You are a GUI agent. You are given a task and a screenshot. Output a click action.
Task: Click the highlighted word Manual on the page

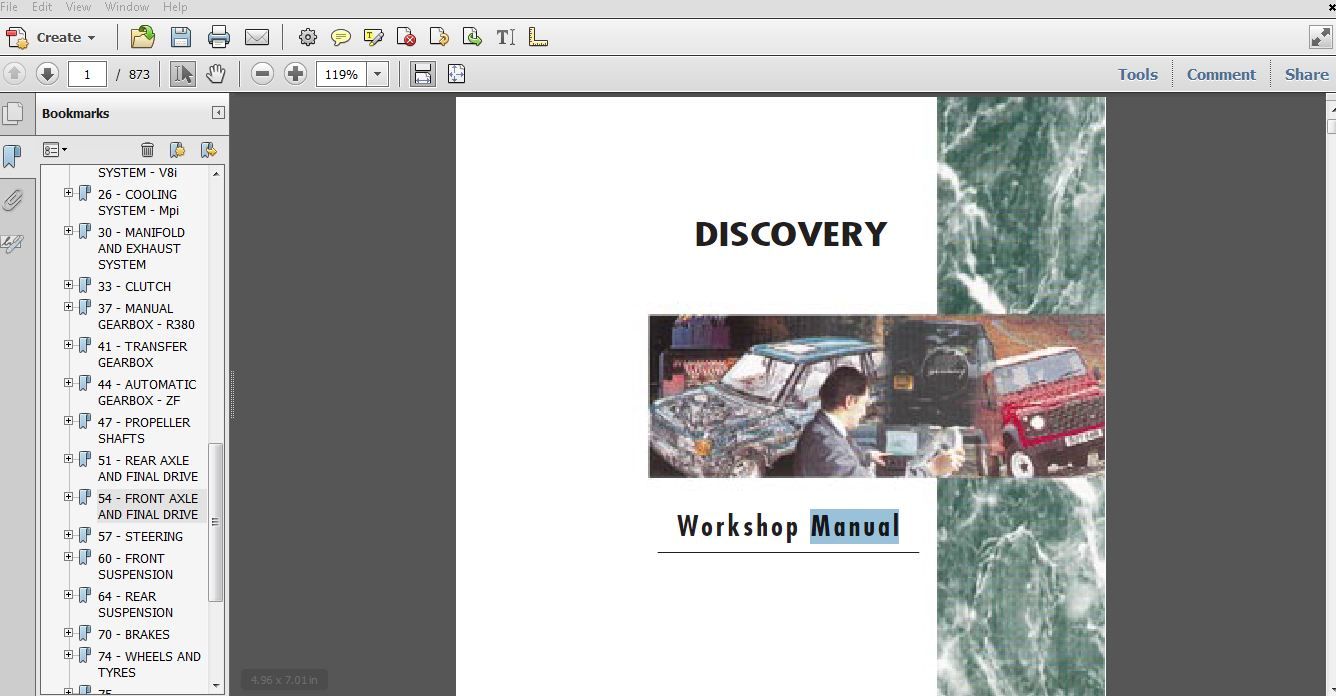click(854, 526)
